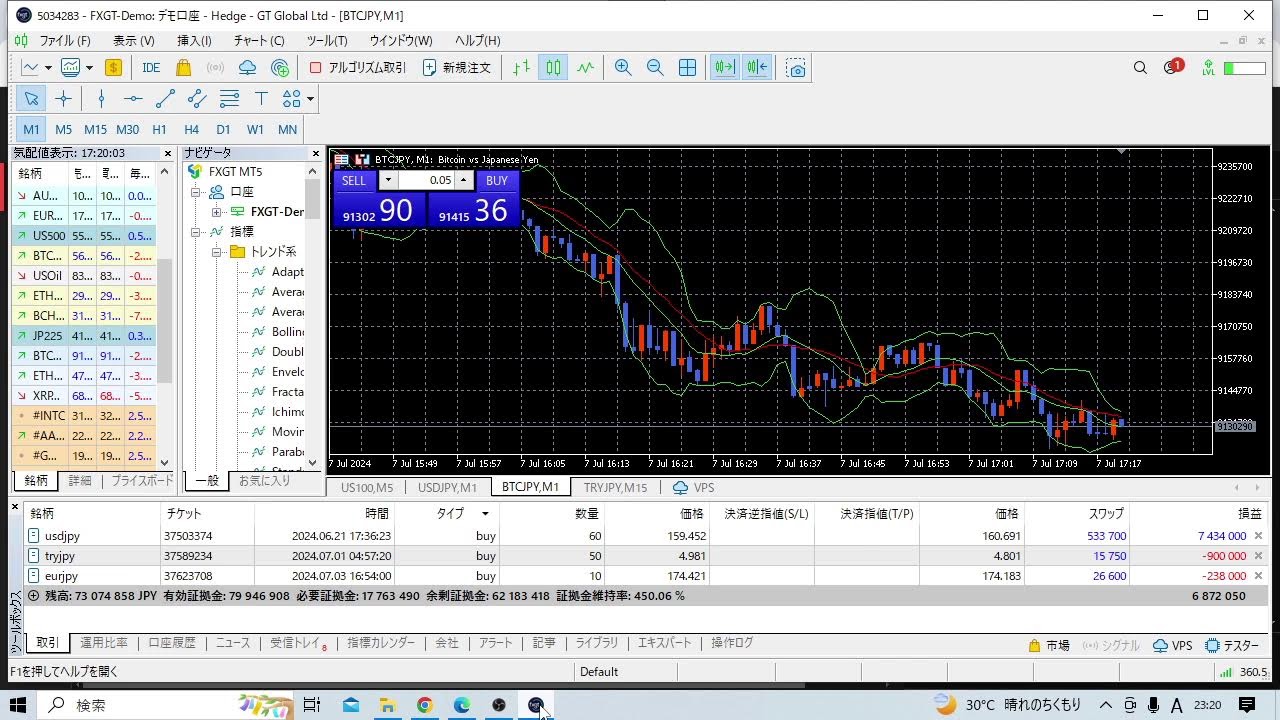
Task: Click the zoom in magnifier icon
Action: pos(623,68)
